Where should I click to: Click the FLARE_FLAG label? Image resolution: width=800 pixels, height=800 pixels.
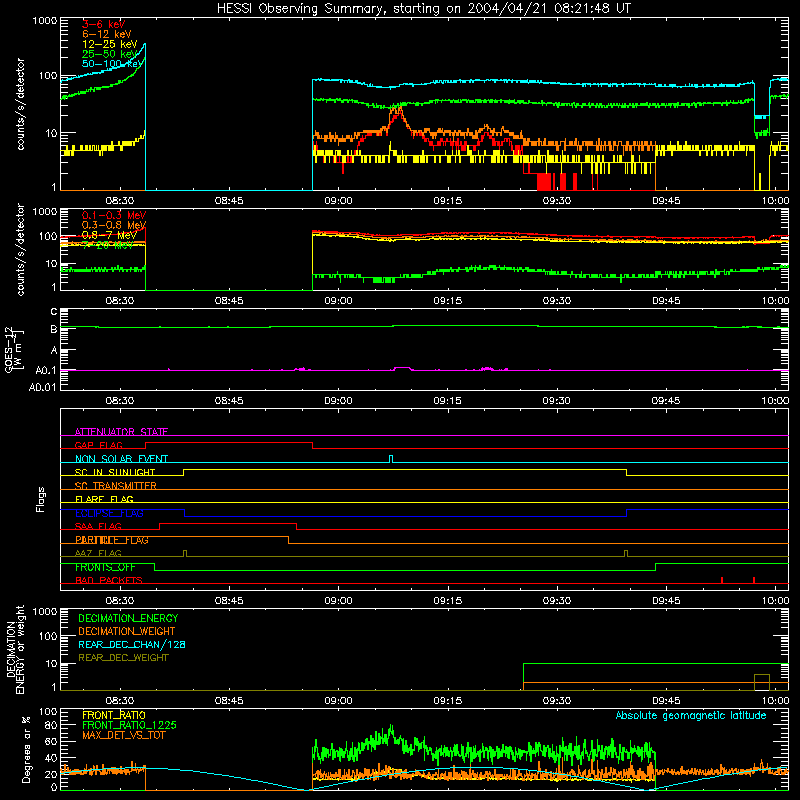(104, 499)
